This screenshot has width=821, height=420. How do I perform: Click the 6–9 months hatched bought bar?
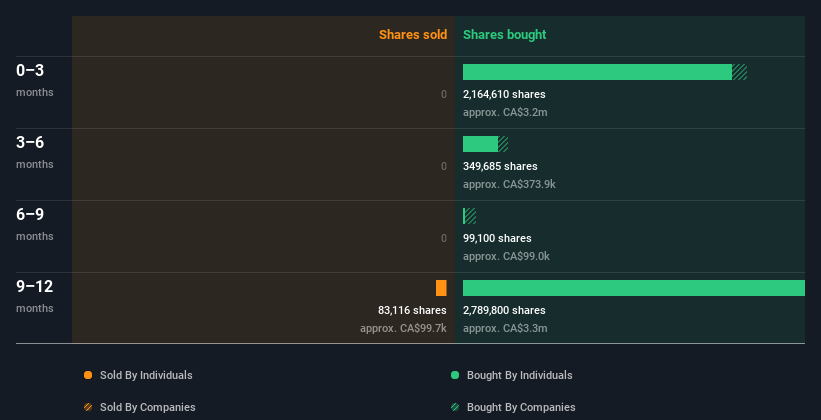pos(470,216)
